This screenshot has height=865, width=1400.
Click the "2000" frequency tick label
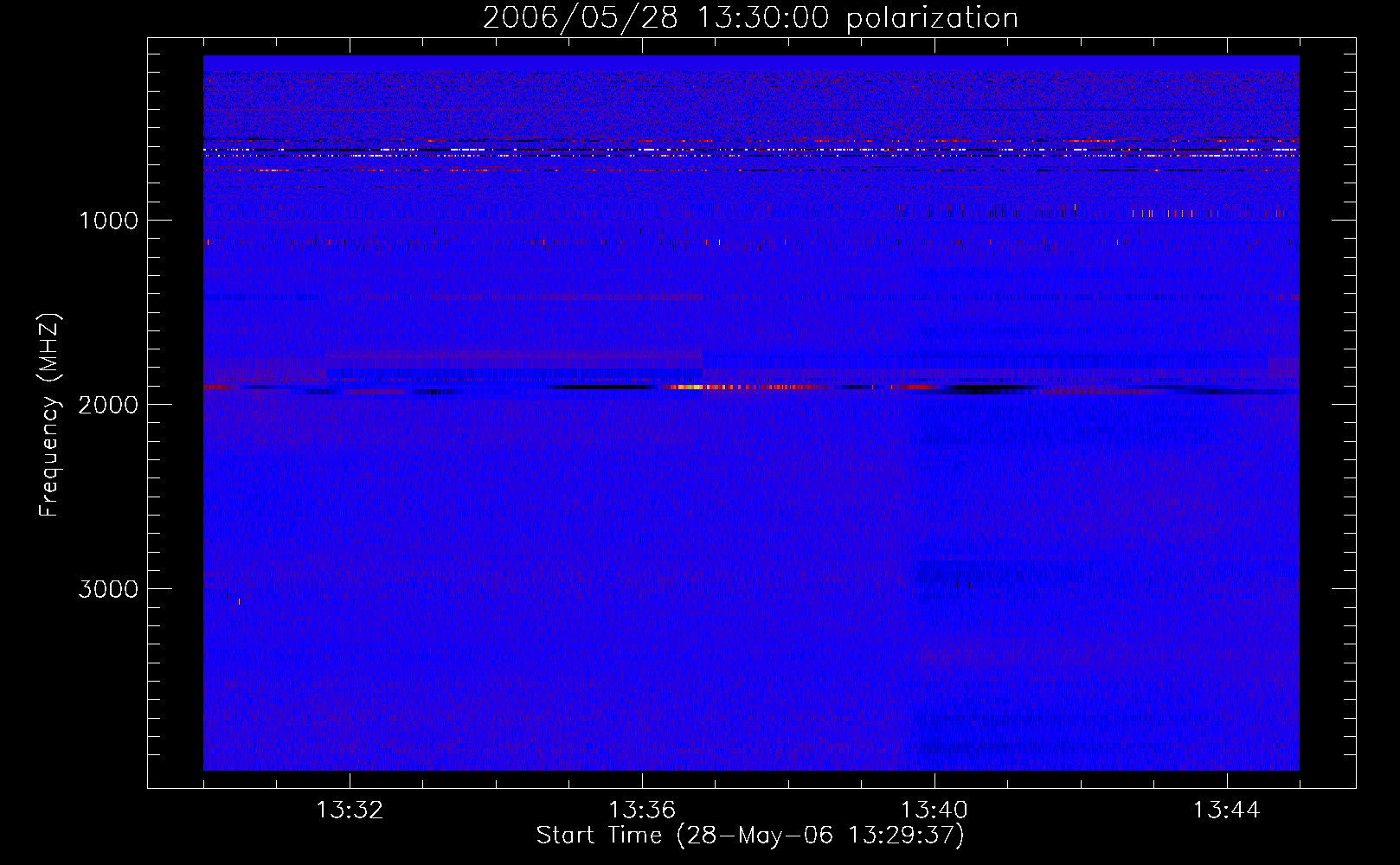pyautogui.click(x=108, y=405)
